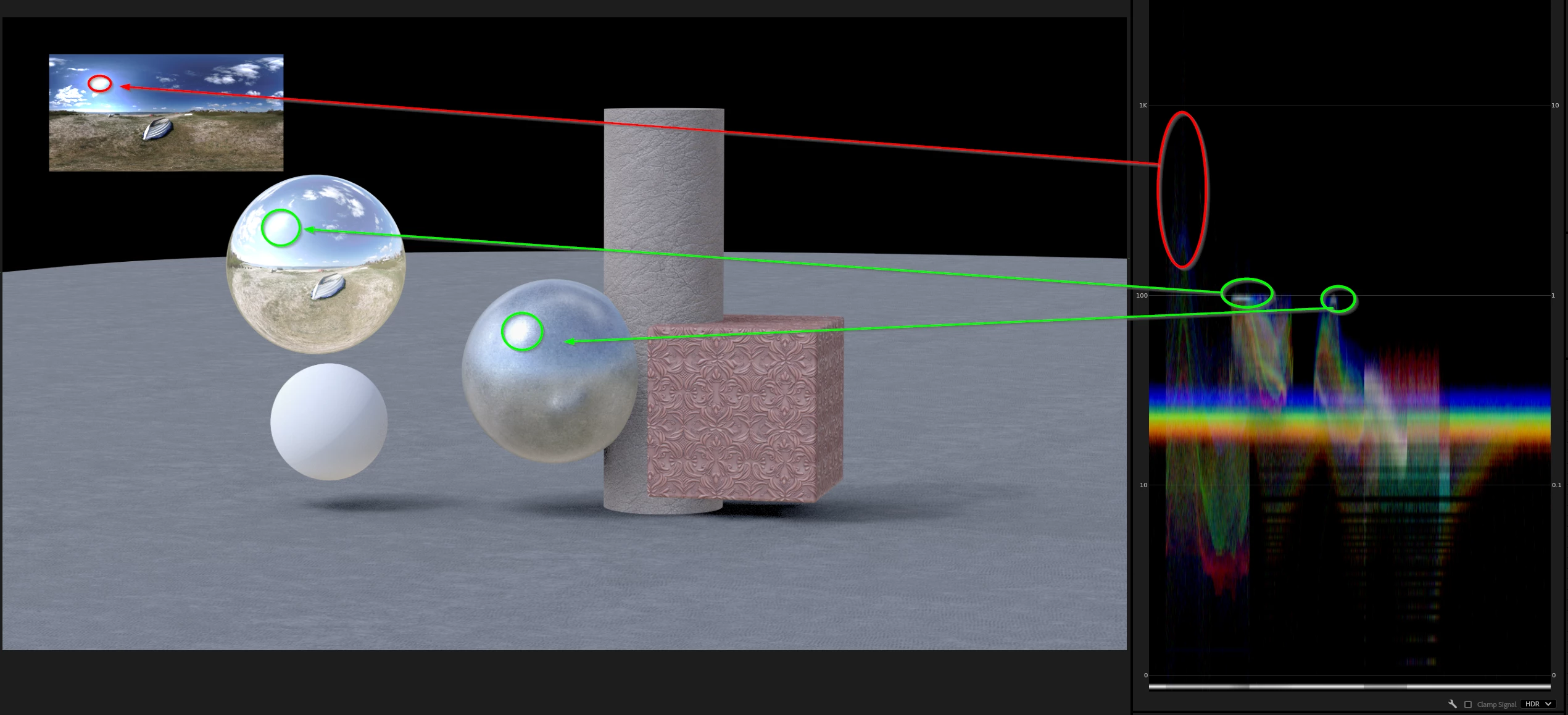Enable the Clamp Signal checkbox

click(1468, 705)
